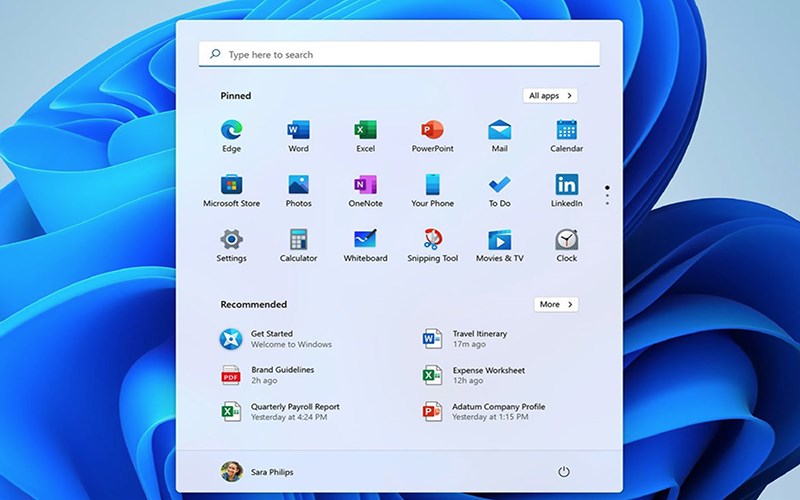This screenshot has width=800, height=500.
Task: Open Adatum Company Profile presentation
Action: (483, 412)
